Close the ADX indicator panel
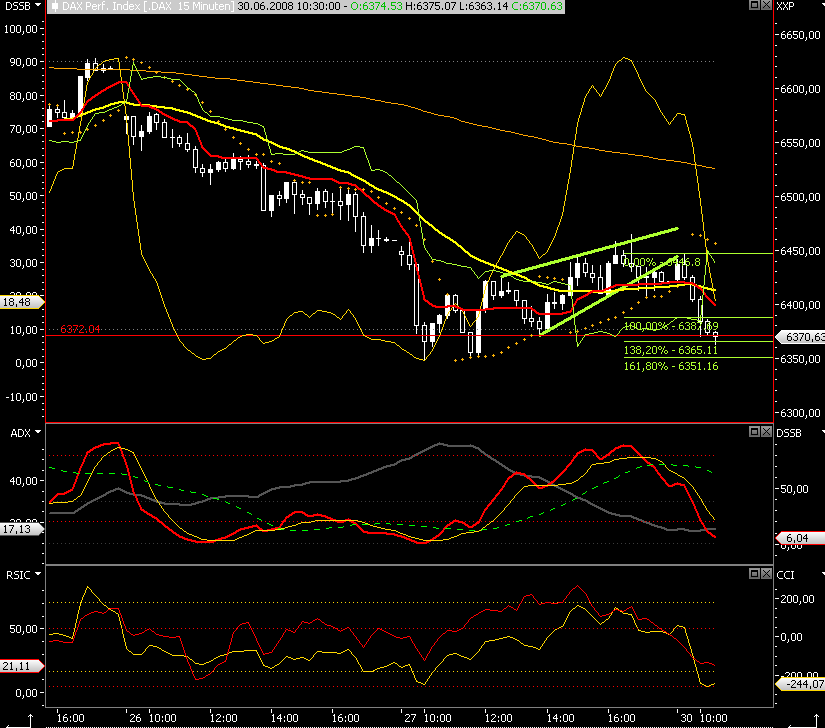825x728 pixels. [766, 431]
